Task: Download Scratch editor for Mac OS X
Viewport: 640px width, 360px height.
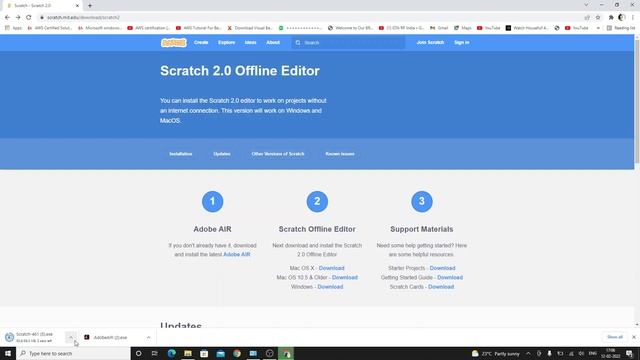Action: pyautogui.click(x=331, y=268)
